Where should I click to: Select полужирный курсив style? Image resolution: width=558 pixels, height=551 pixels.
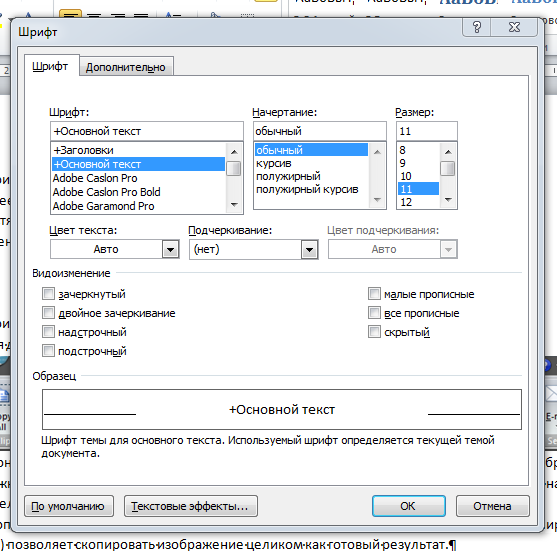(311, 189)
